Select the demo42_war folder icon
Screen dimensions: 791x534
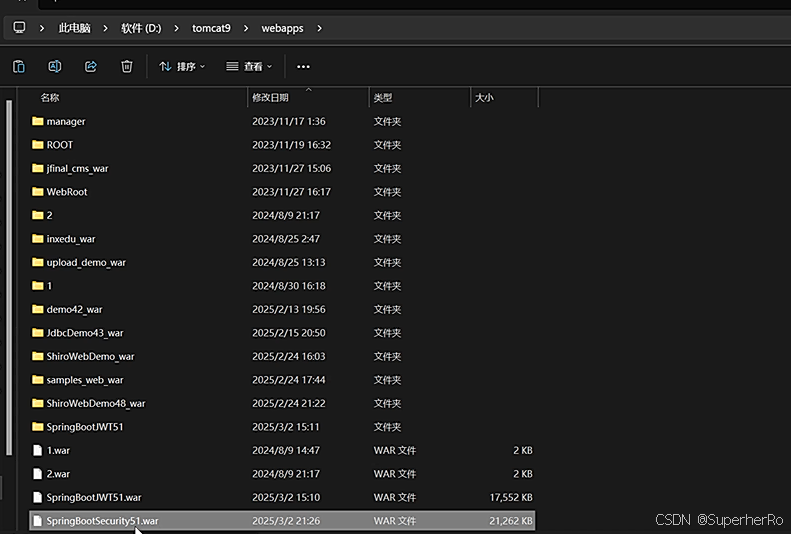37,309
